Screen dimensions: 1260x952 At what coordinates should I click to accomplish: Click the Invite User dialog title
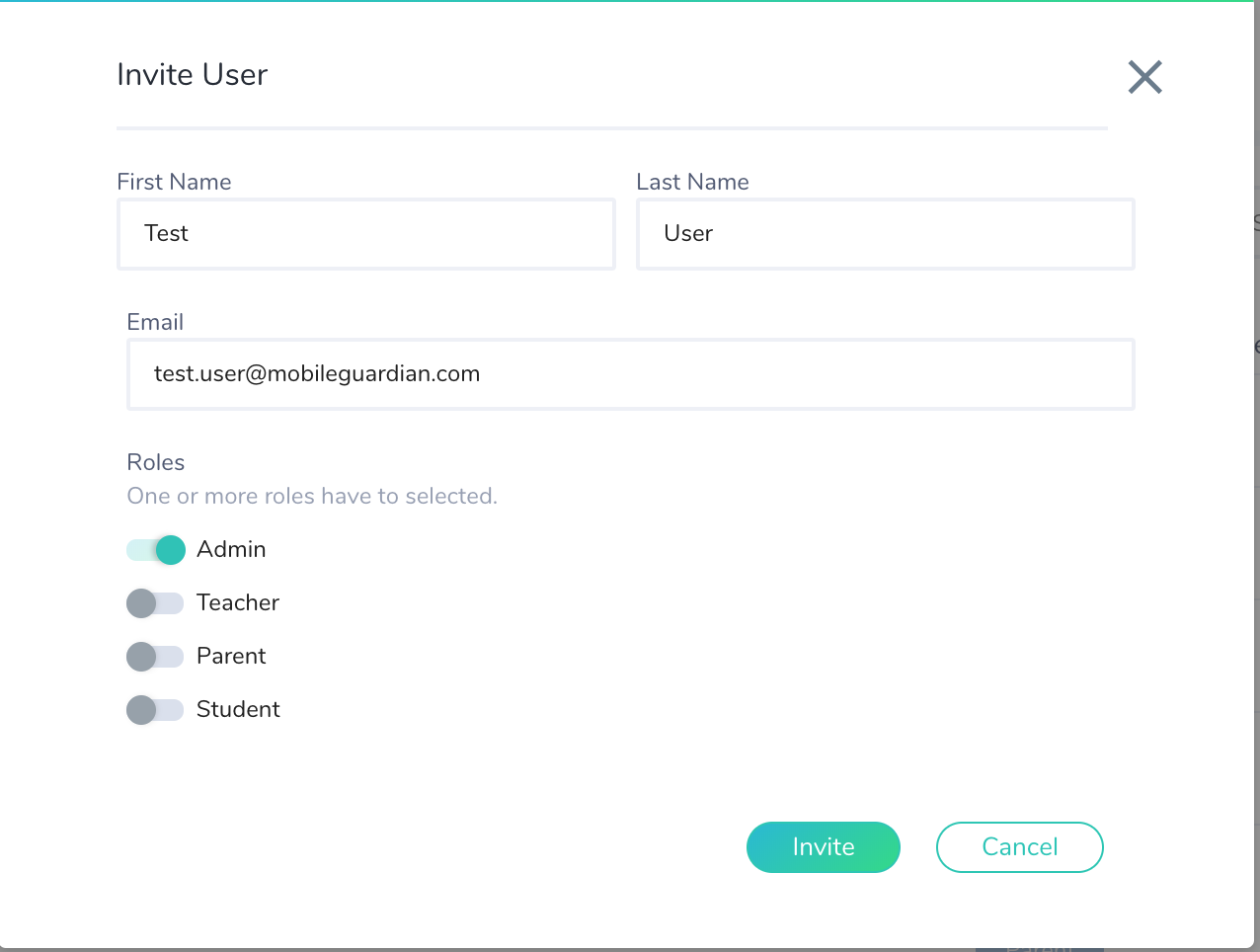coord(193,75)
